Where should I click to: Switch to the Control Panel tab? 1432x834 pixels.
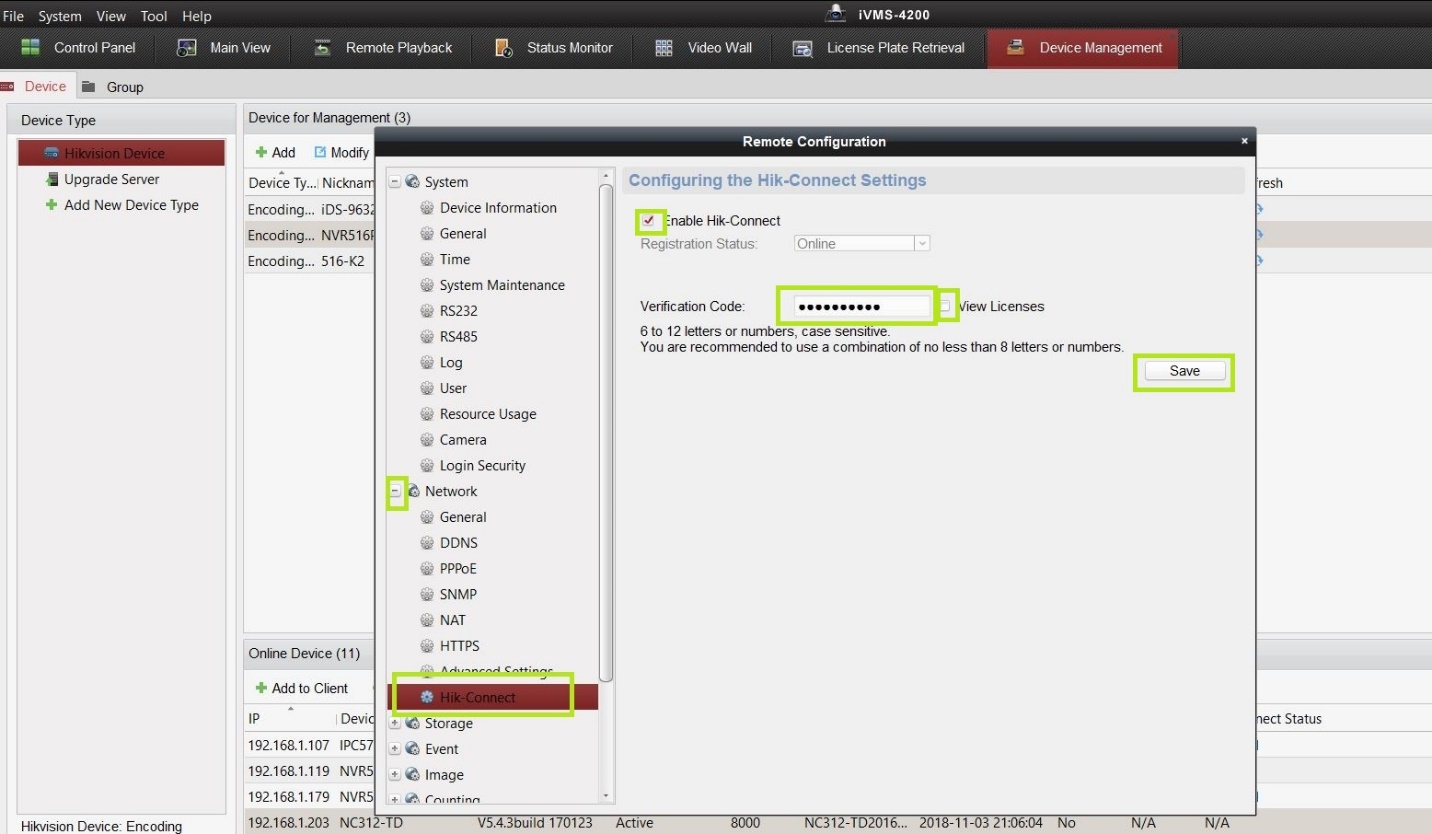(x=78, y=48)
